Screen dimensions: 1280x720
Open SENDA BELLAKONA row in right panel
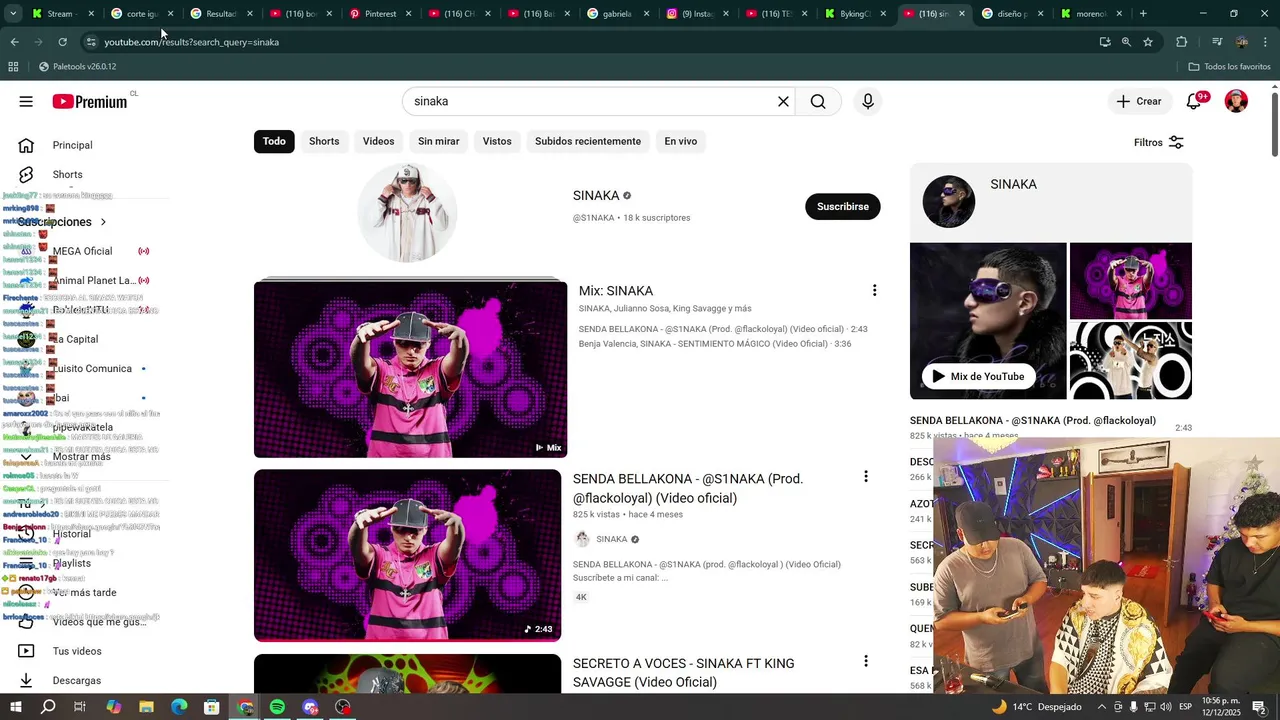click(1050, 427)
